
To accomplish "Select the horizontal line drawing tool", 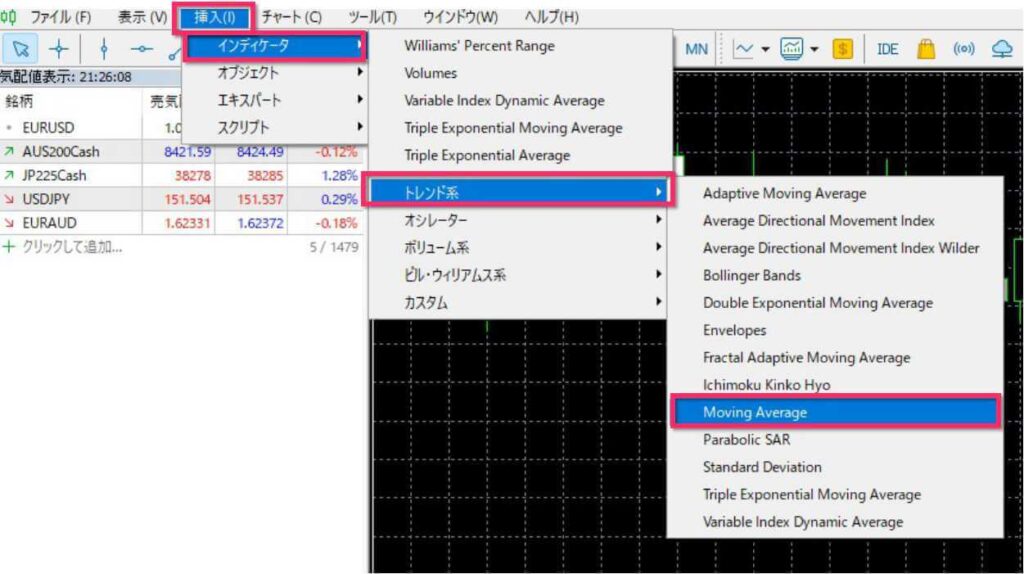I will (141, 49).
